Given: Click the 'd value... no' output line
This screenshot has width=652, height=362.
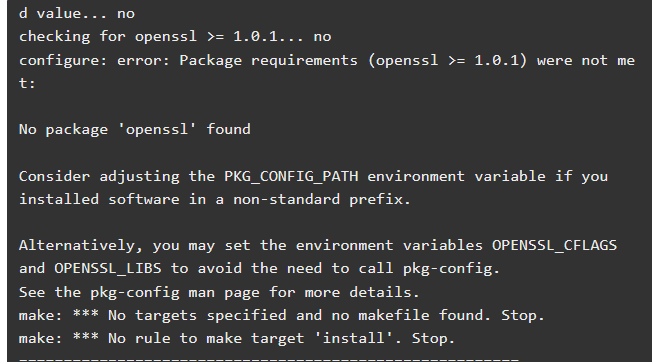Looking at the screenshot, I should click(77, 14).
